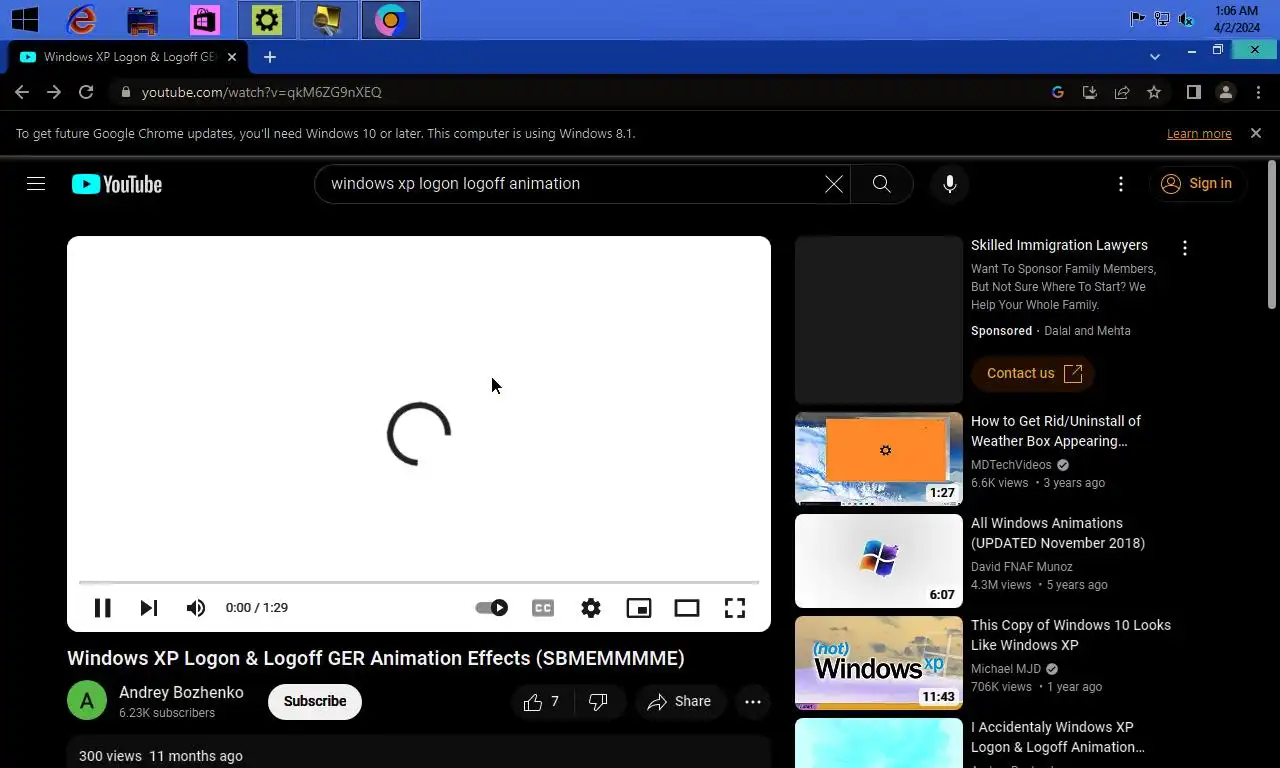The width and height of the screenshot is (1280, 768).
Task: Dislike the video thumbs down button
Action: [599, 702]
